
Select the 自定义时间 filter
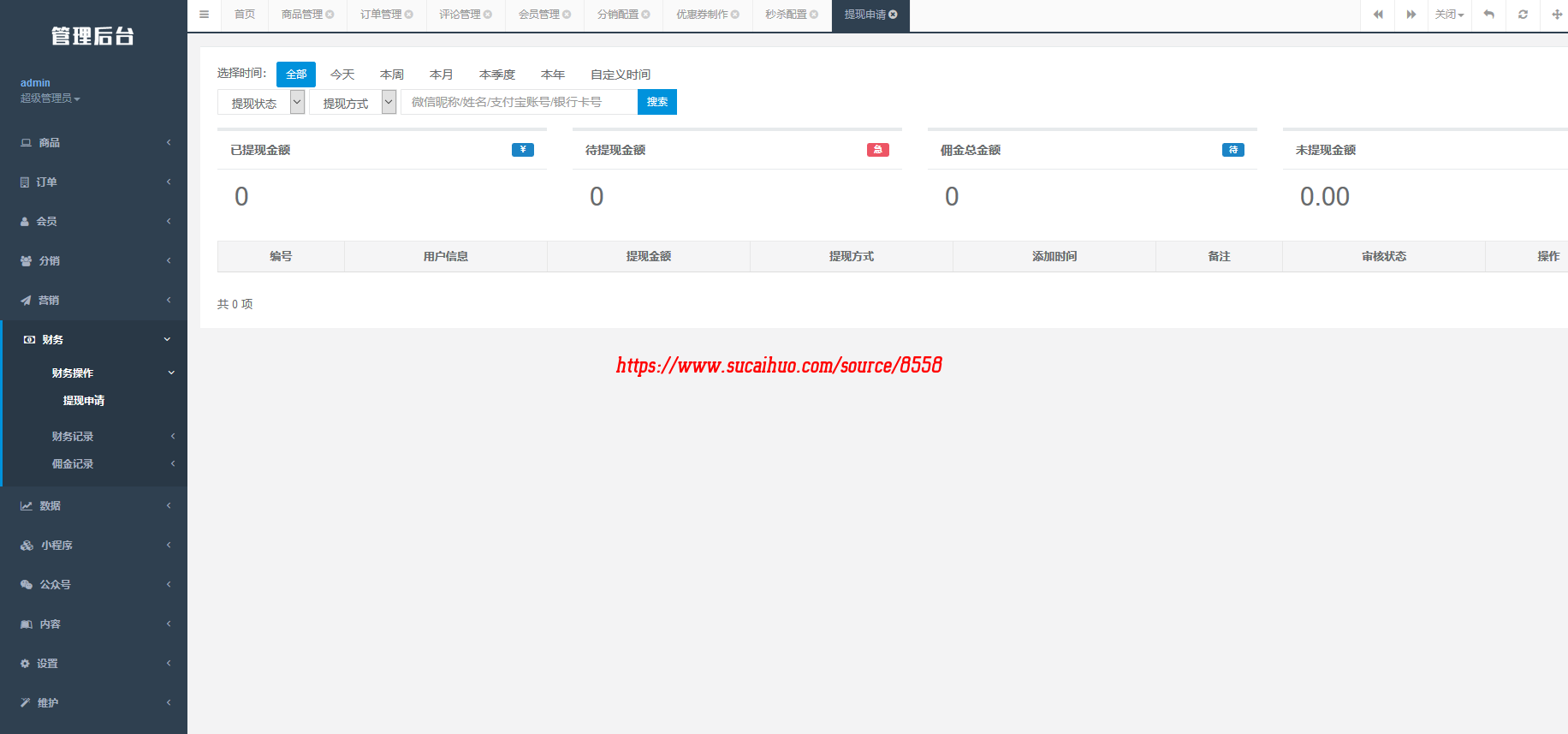tap(621, 75)
